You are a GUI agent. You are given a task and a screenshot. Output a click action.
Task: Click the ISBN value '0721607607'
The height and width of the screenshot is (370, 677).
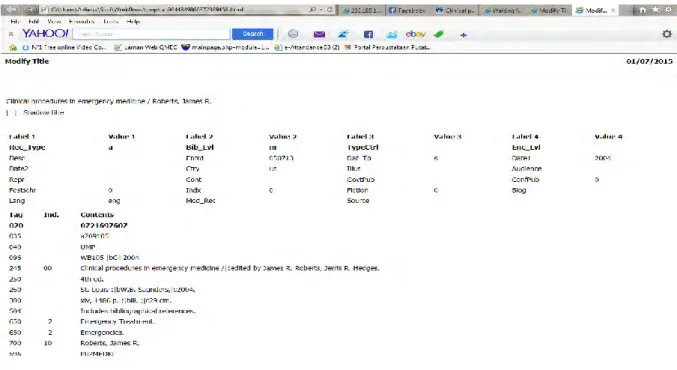click(x=104, y=225)
